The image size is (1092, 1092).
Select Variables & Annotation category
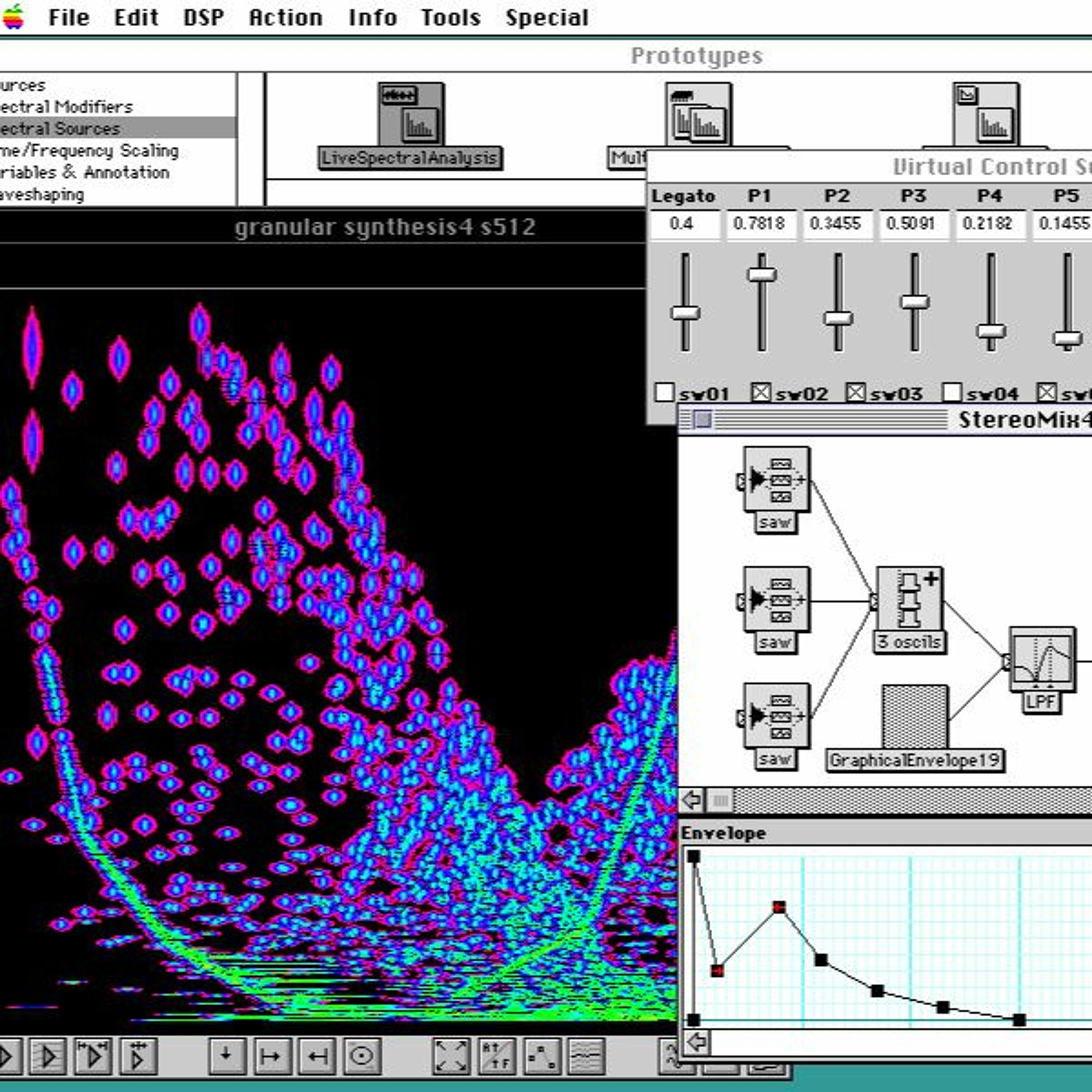pyautogui.click(x=118, y=172)
